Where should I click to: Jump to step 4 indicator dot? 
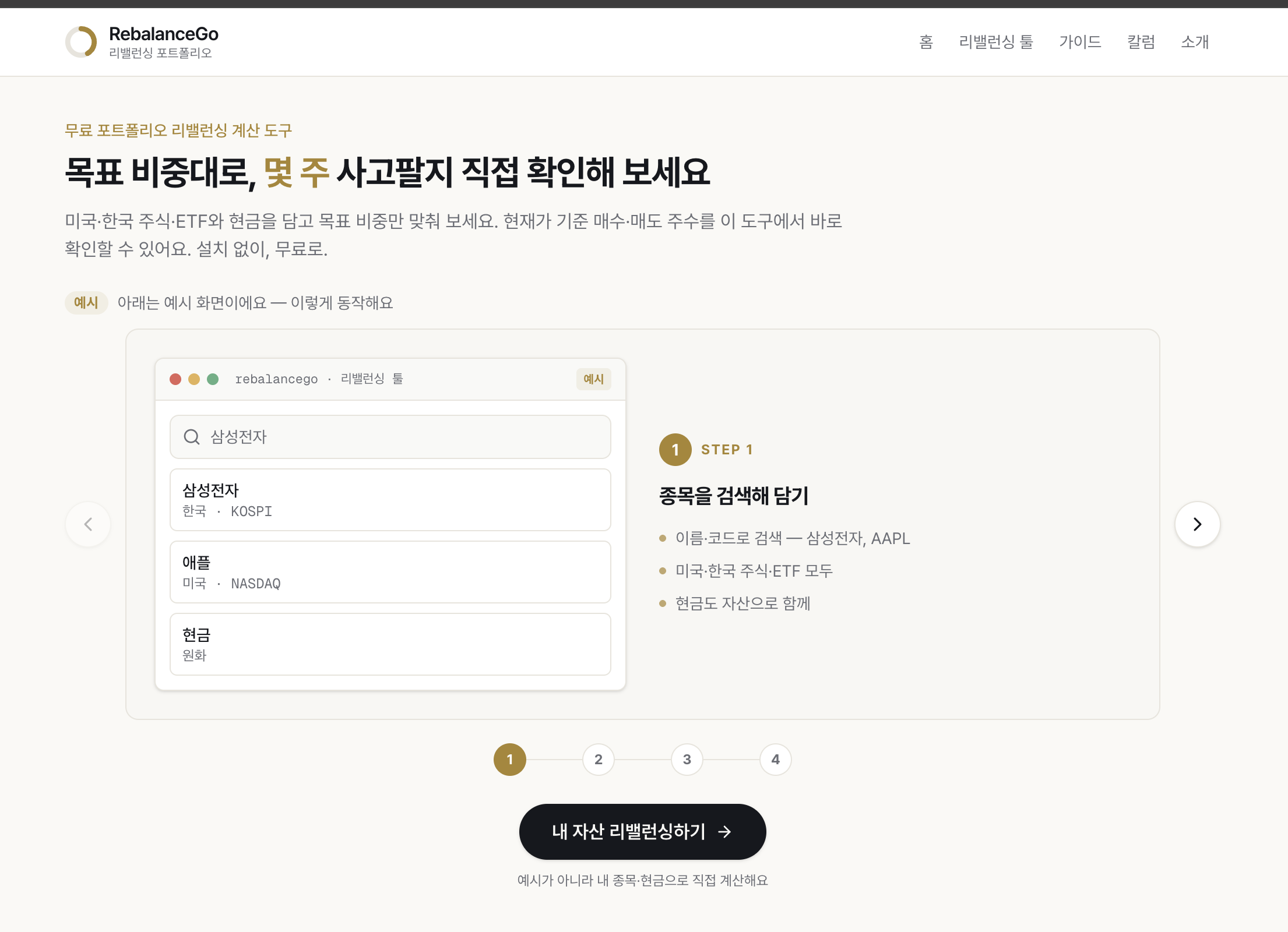coord(776,760)
